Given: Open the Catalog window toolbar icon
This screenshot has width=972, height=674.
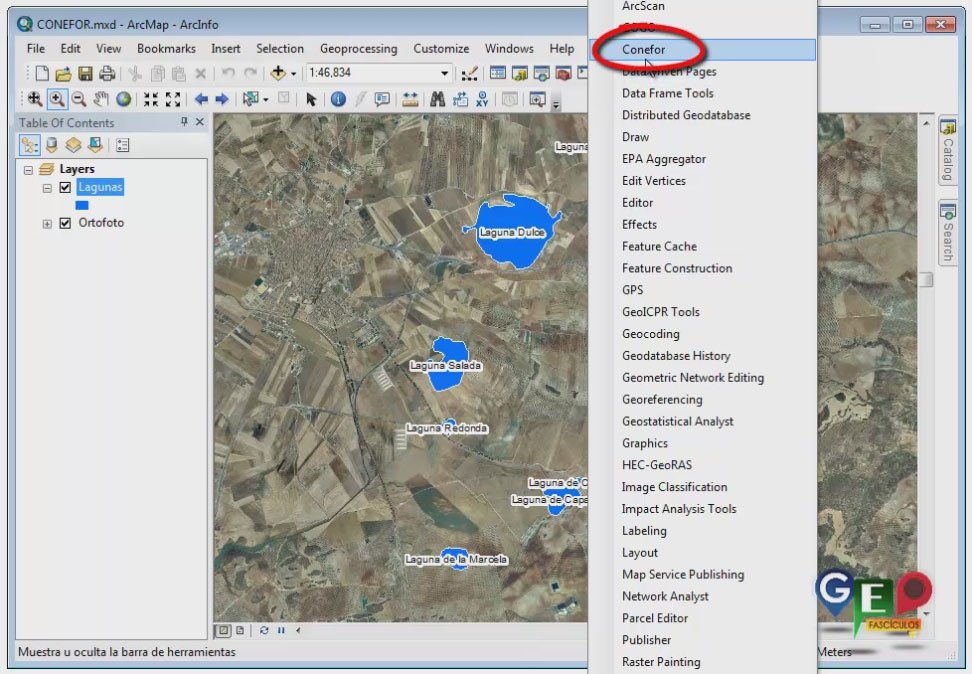Looking at the screenshot, I should [x=519, y=73].
